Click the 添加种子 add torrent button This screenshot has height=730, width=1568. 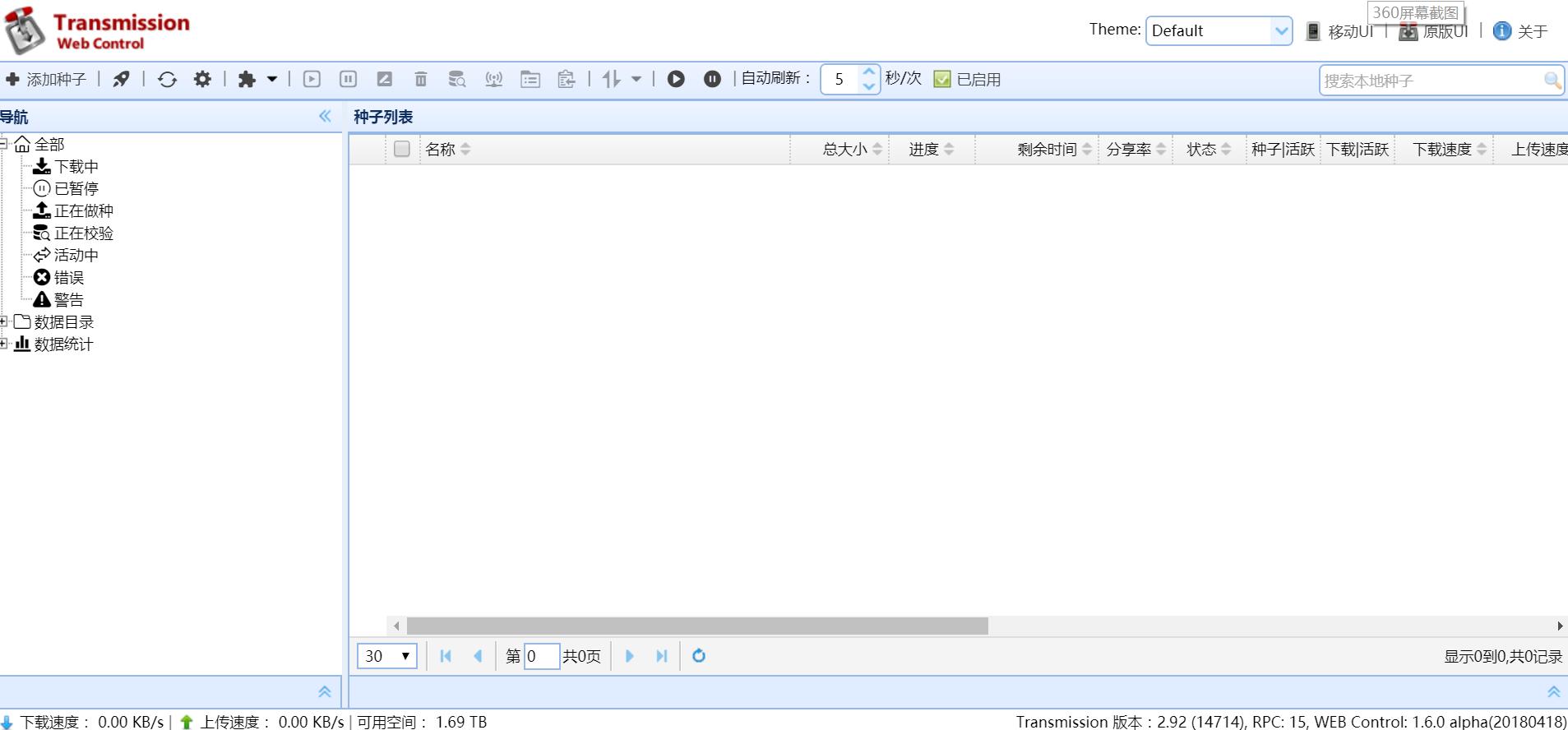46,80
